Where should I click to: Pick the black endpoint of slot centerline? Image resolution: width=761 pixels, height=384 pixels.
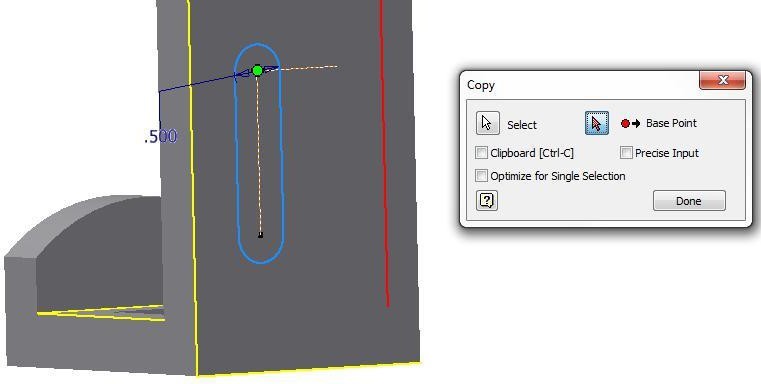[x=261, y=235]
